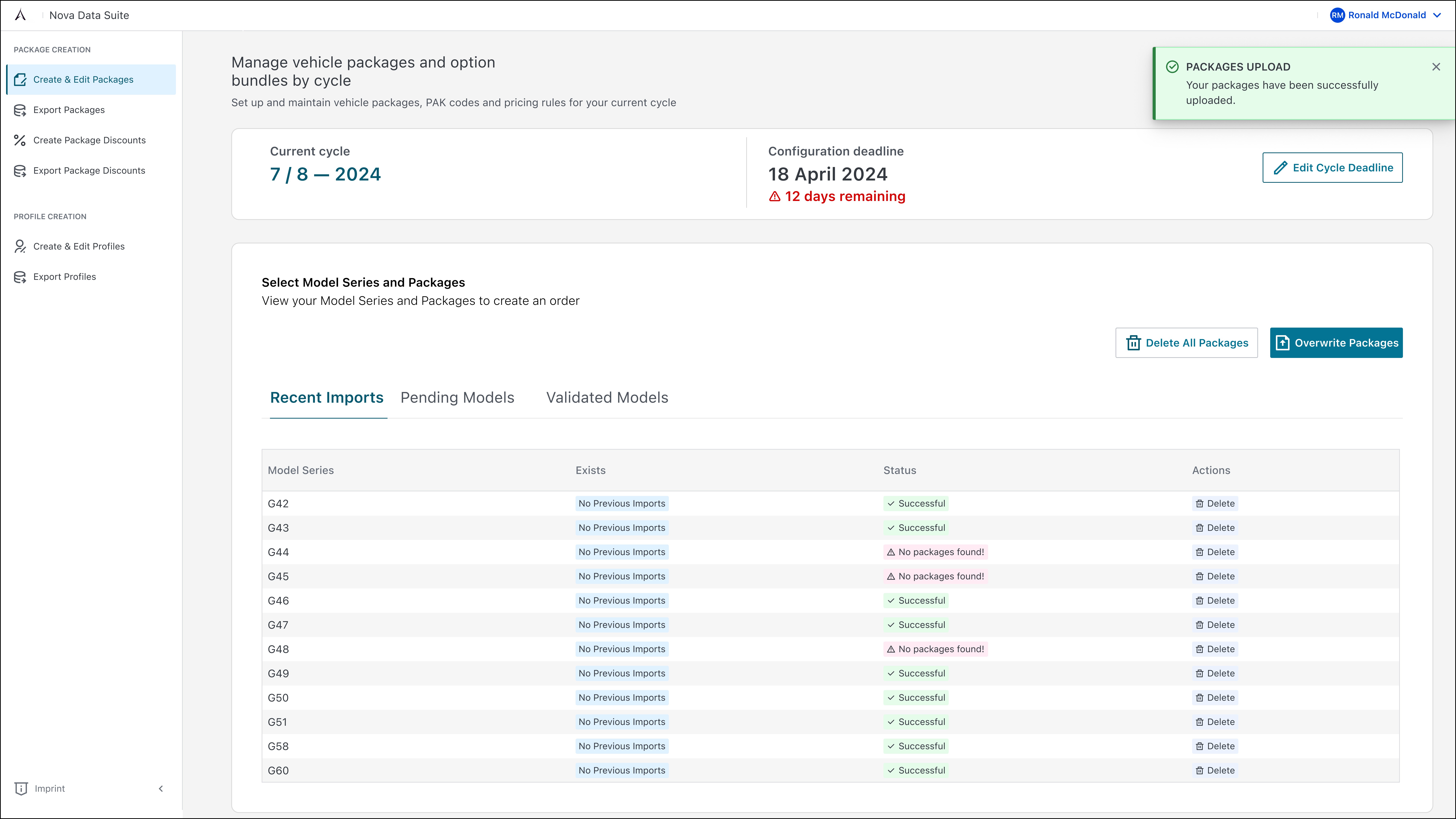1456x819 pixels.
Task: Click Edit Cycle Deadline button
Action: [x=1332, y=168]
